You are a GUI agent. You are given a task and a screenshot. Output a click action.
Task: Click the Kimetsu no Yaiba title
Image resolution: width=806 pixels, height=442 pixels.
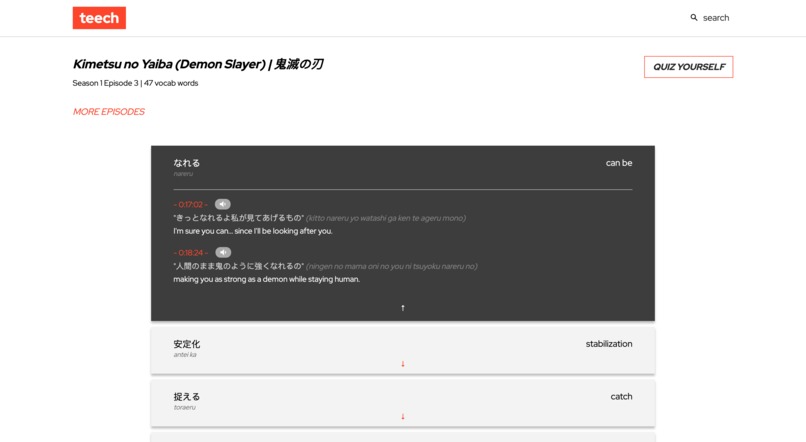point(198,64)
